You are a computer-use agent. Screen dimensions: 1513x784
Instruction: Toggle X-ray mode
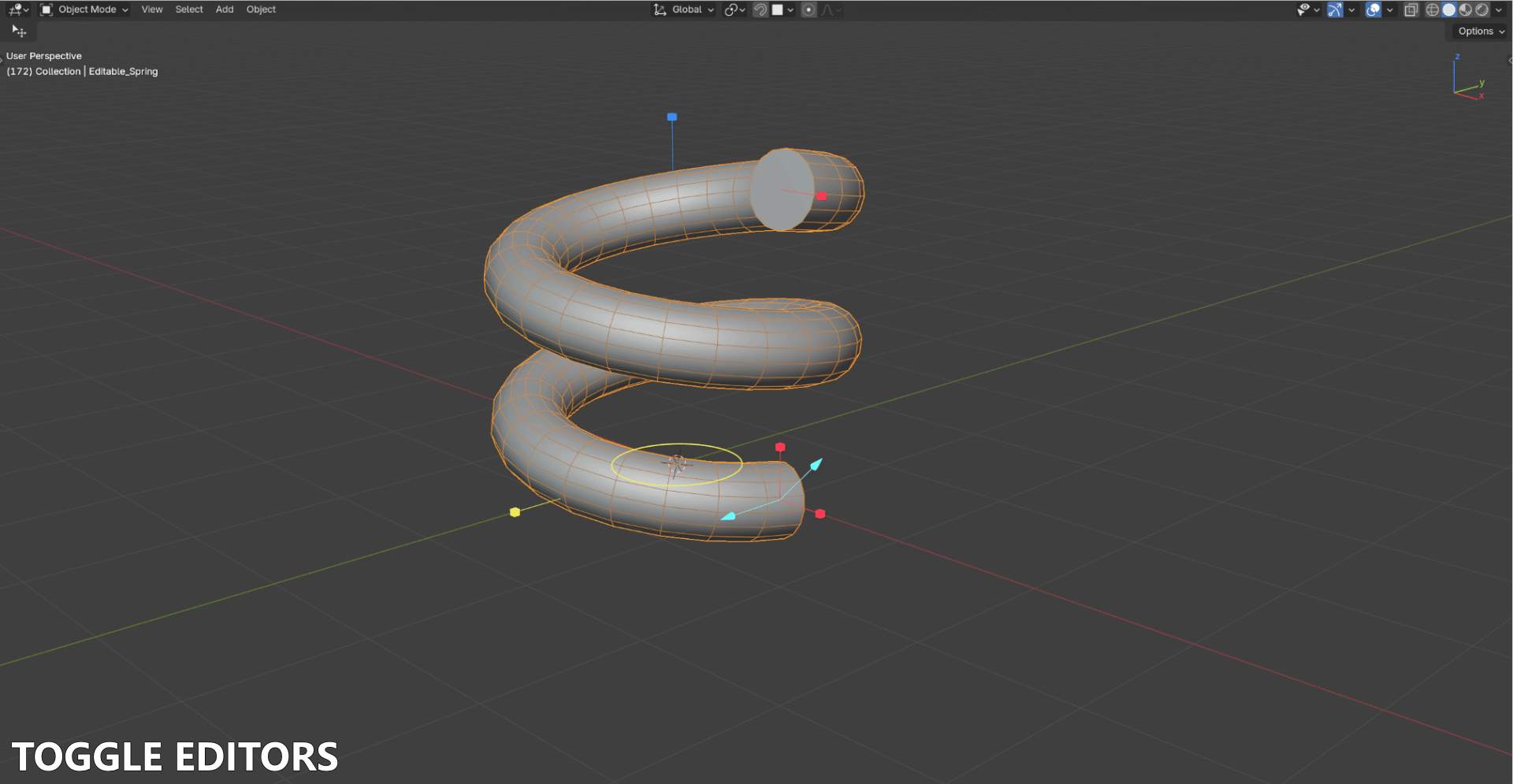(1411, 9)
